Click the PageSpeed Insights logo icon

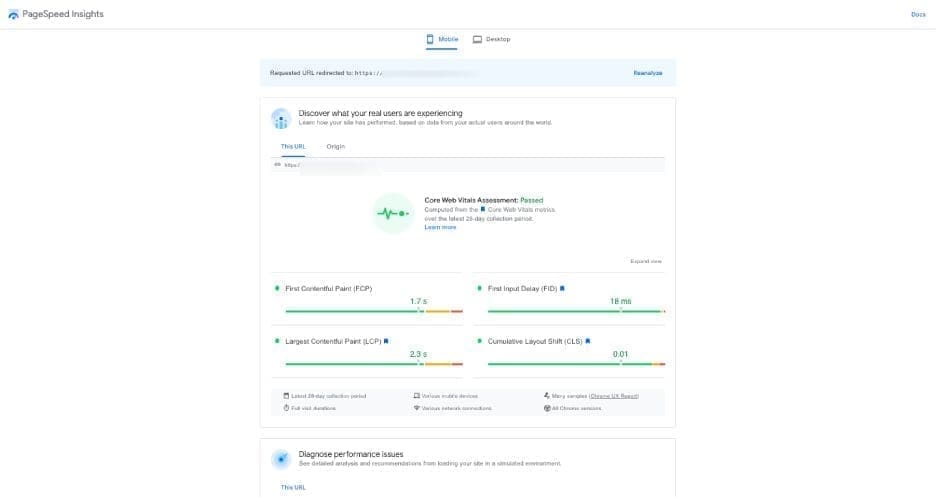coord(12,14)
